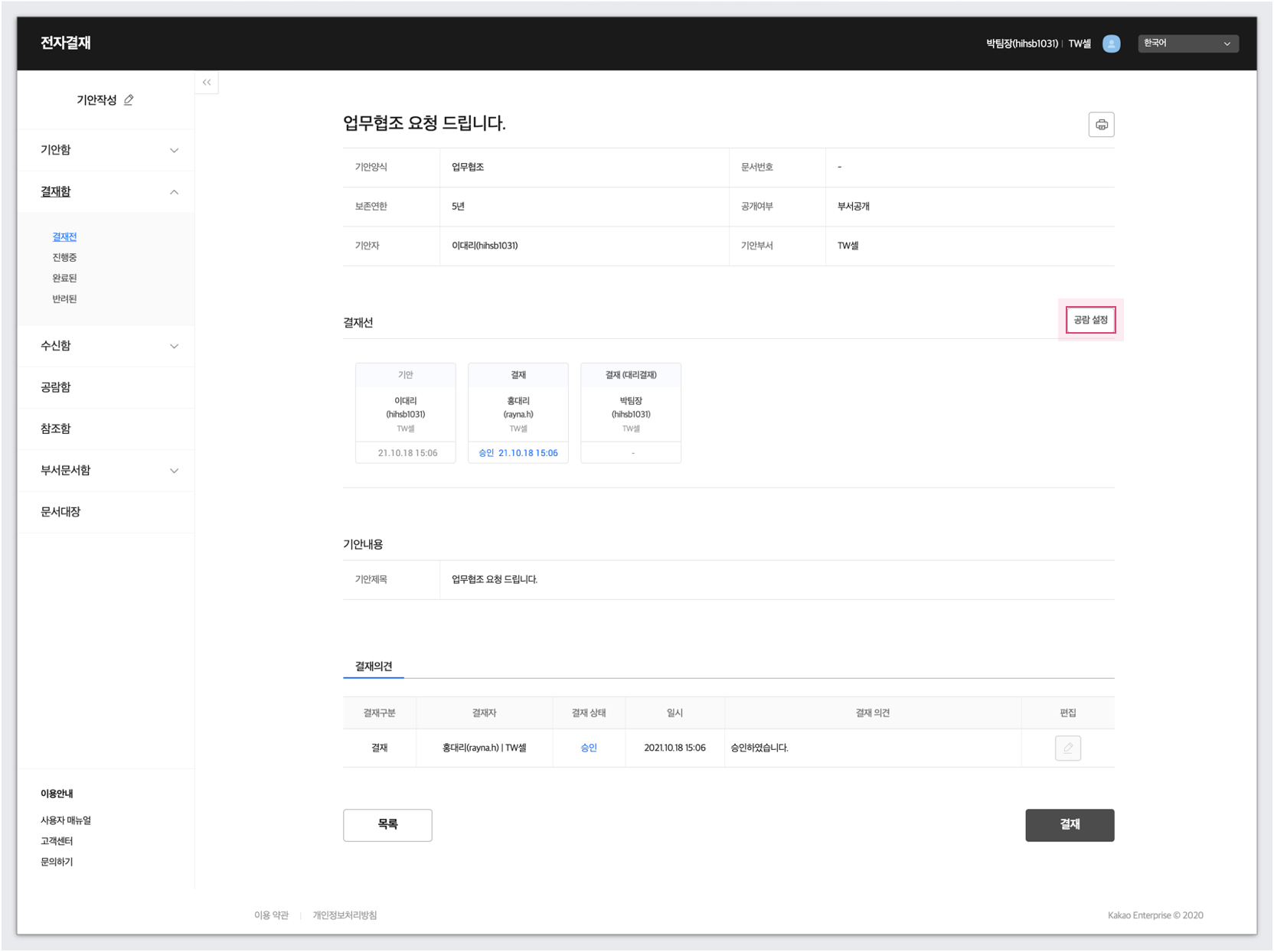The height and width of the screenshot is (952, 1274).
Task: Select 결재전 in the sidebar
Action: coord(64,237)
